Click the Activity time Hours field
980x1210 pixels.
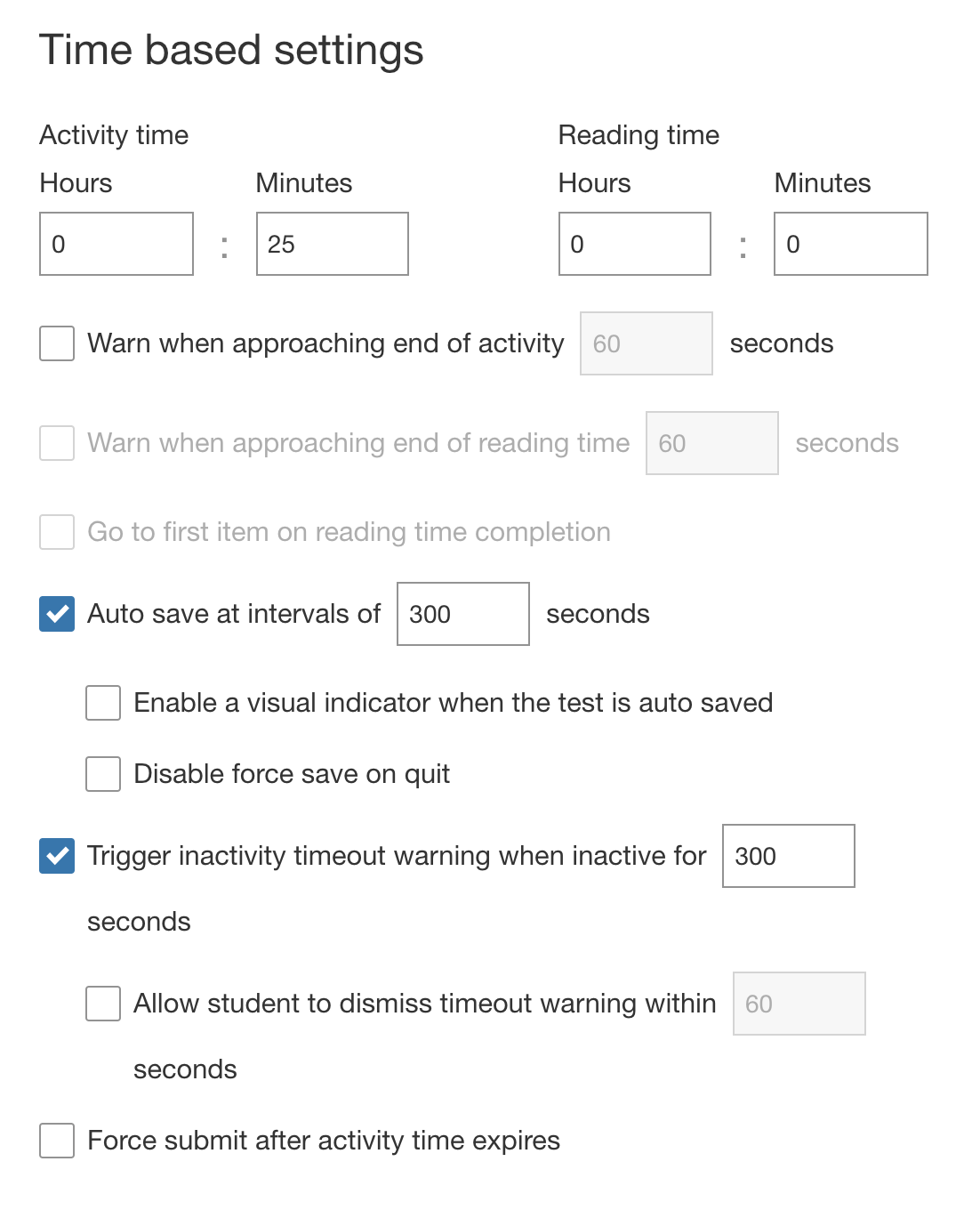(x=116, y=244)
